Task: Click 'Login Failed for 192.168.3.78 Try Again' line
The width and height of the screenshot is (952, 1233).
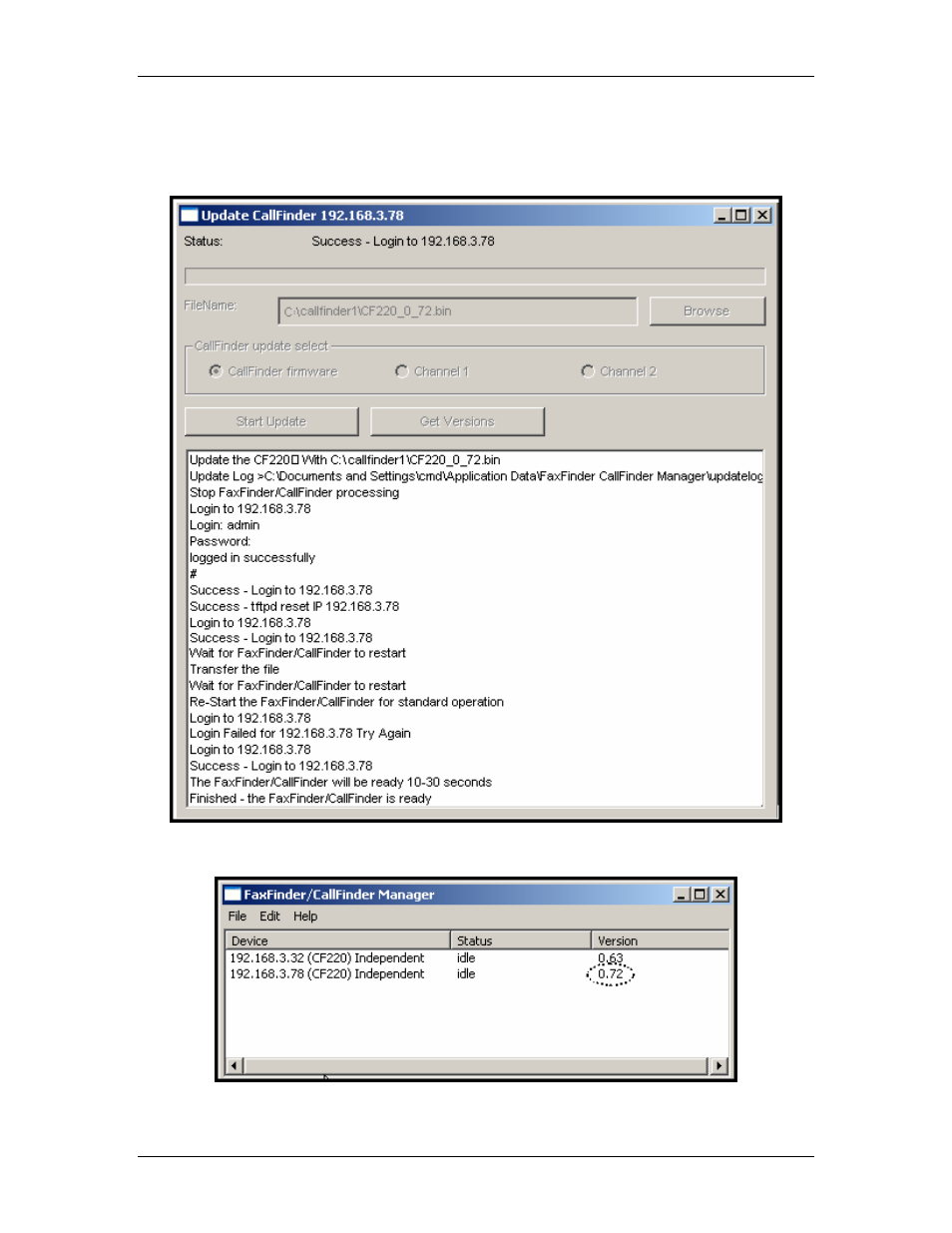Action: coord(300,734)
